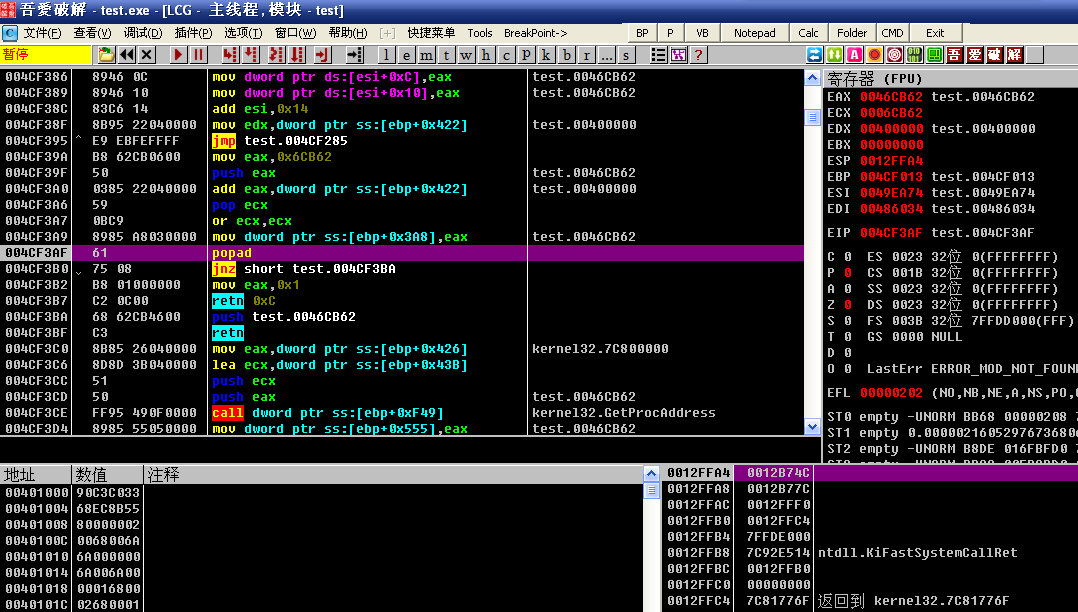The width and height of the screenshot is (1078, 612).
Task: Show CPU window via 'c' button
Action: 507,55
